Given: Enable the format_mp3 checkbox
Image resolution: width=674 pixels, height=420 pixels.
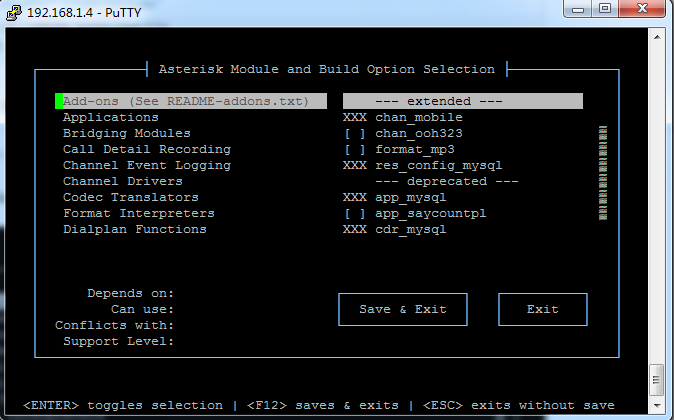Looking at the screenshot, I should coord(355,149).
